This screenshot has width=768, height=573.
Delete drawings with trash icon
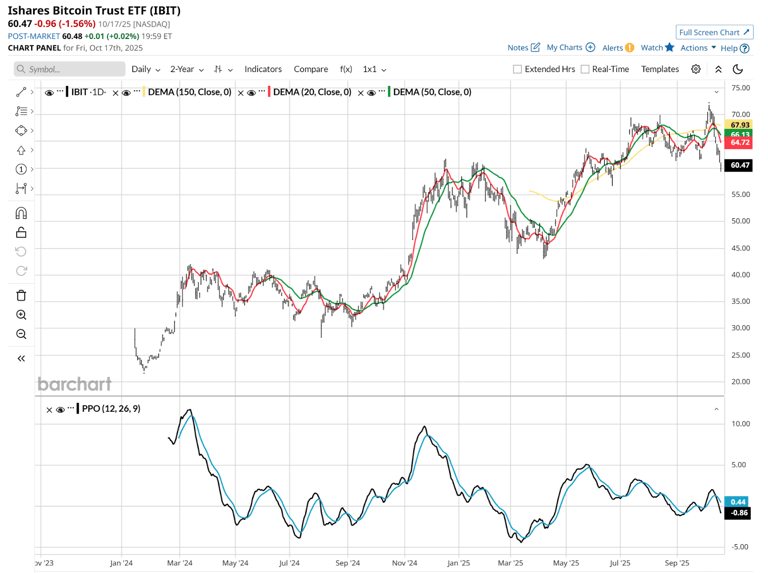click(21, 295)
